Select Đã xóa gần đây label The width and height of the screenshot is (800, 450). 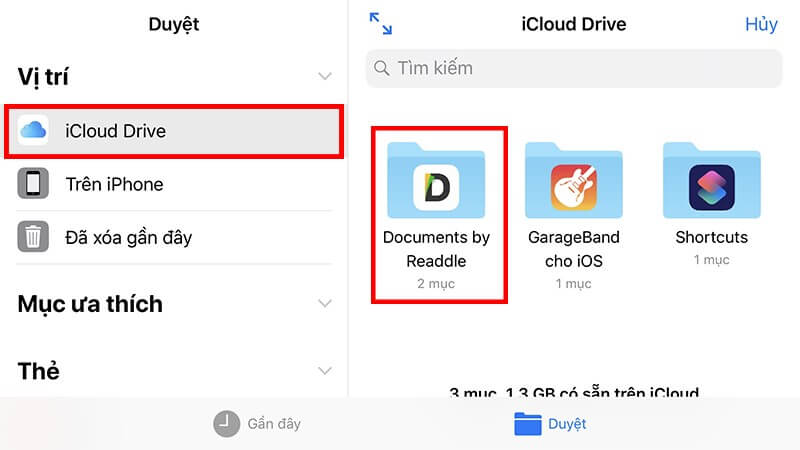[x=128, y=238]
